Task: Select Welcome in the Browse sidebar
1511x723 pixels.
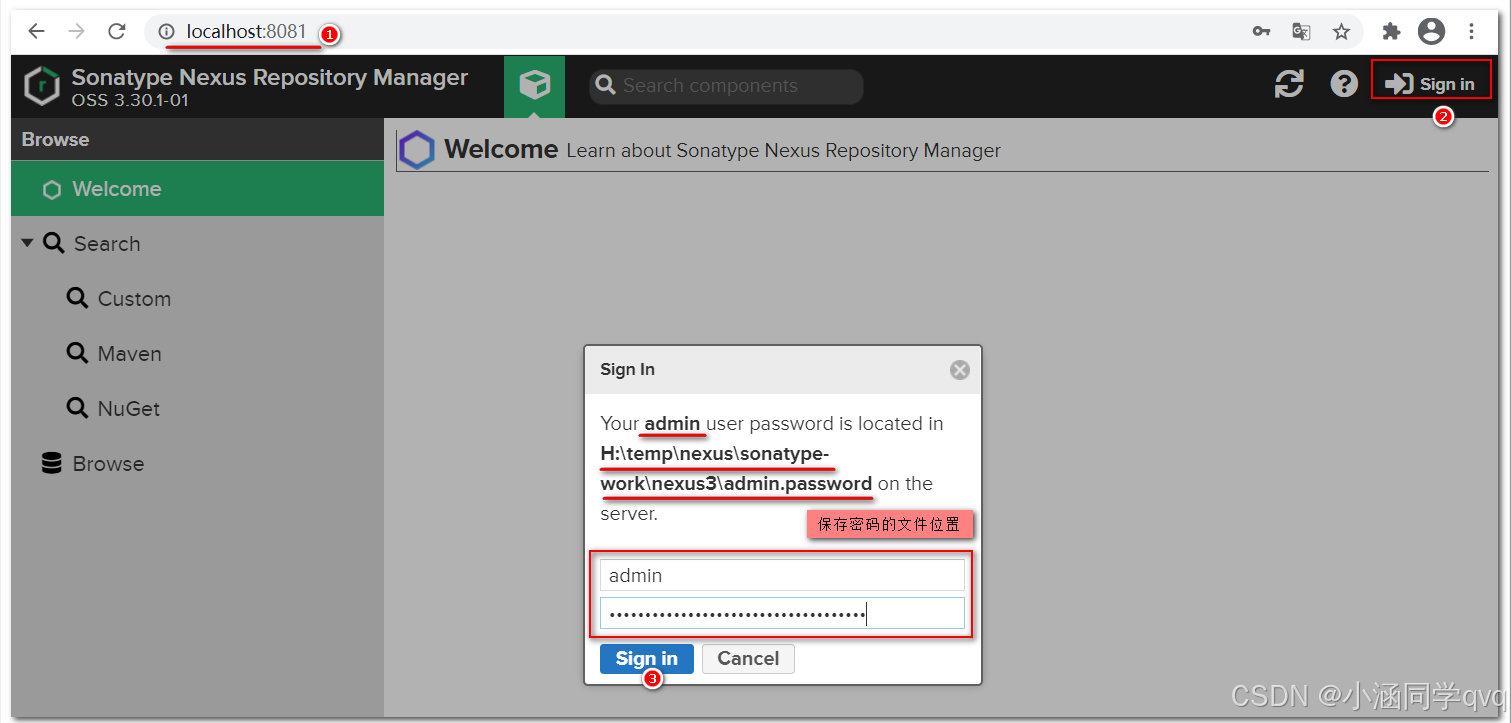Action: tap(197, 189)
